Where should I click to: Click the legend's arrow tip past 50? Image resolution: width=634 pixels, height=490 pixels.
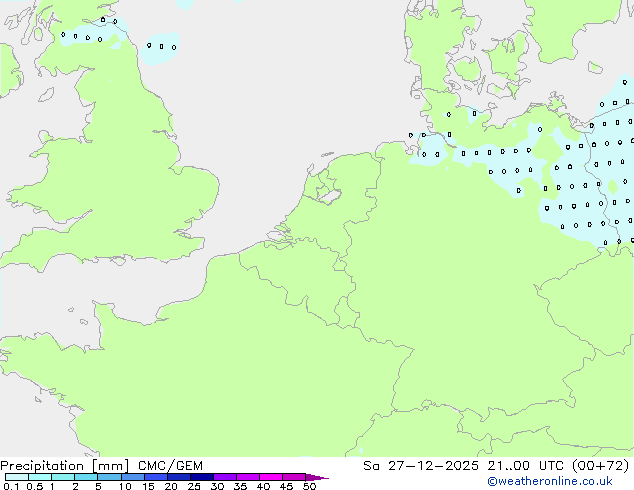coord(322,477)
